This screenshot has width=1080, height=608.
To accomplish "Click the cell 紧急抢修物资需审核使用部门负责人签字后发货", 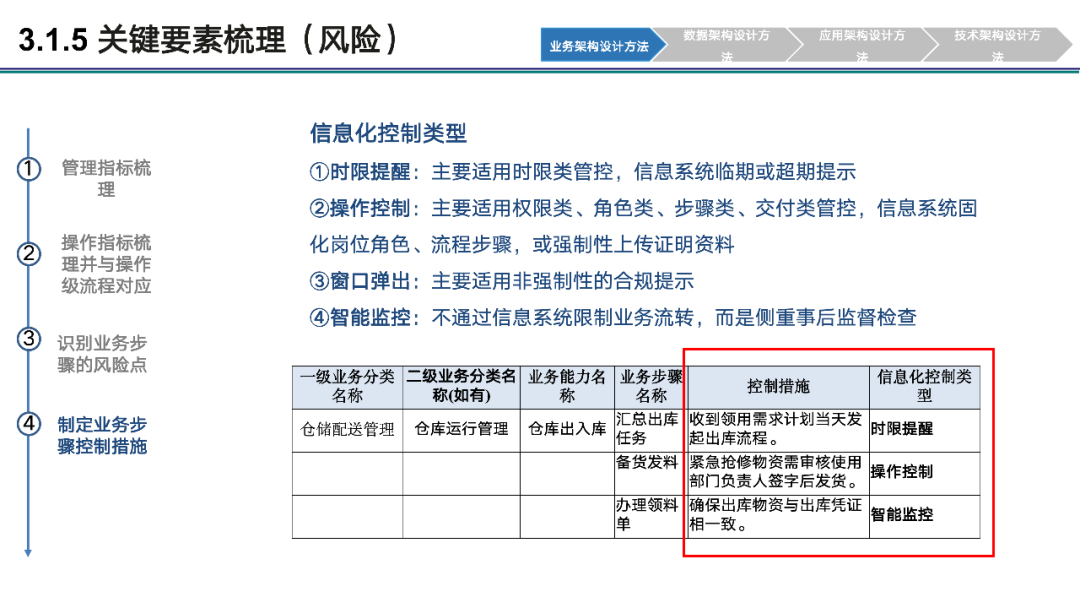I will [x=778, y=473].
